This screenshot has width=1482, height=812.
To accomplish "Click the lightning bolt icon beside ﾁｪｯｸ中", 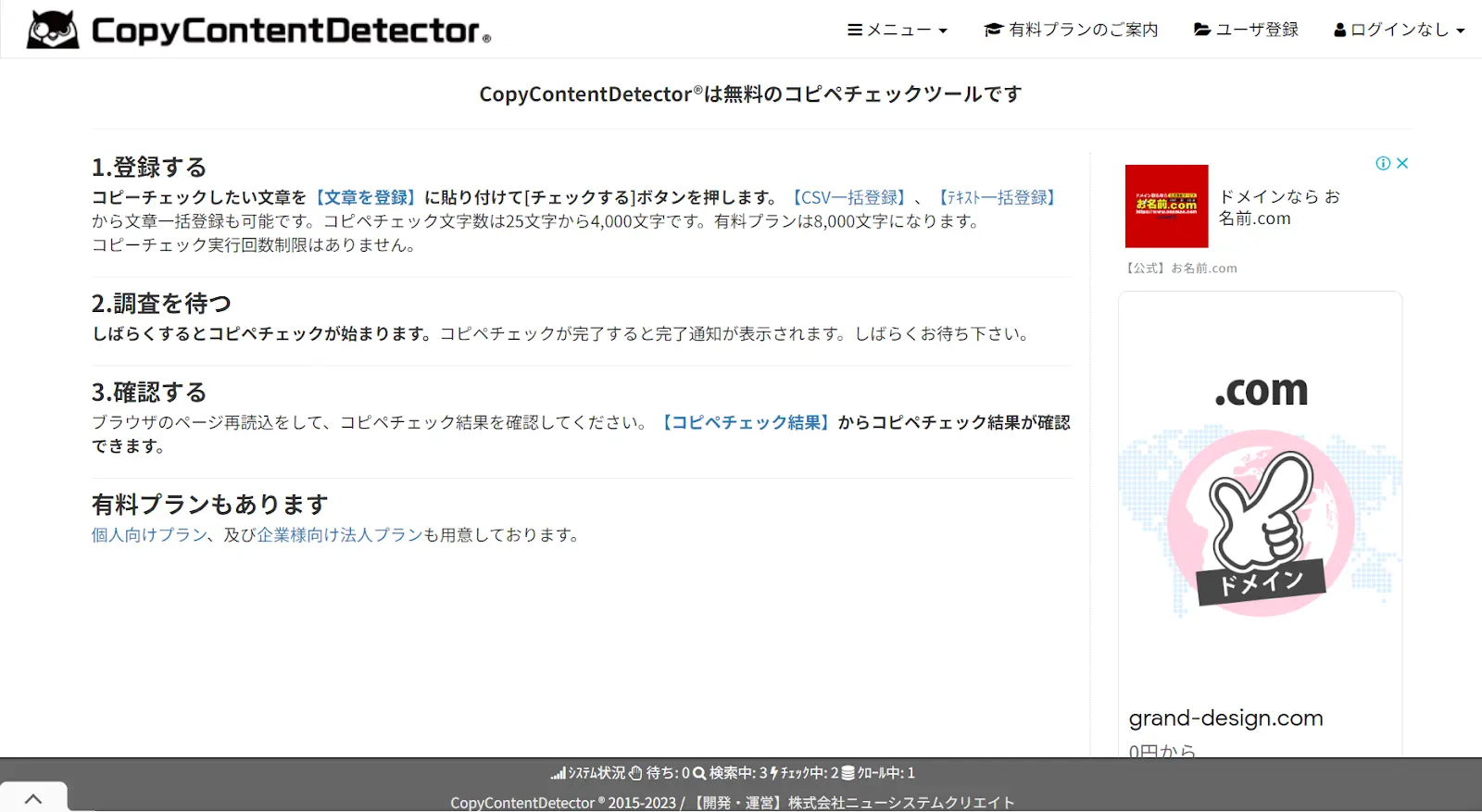I will pos(774,772).
